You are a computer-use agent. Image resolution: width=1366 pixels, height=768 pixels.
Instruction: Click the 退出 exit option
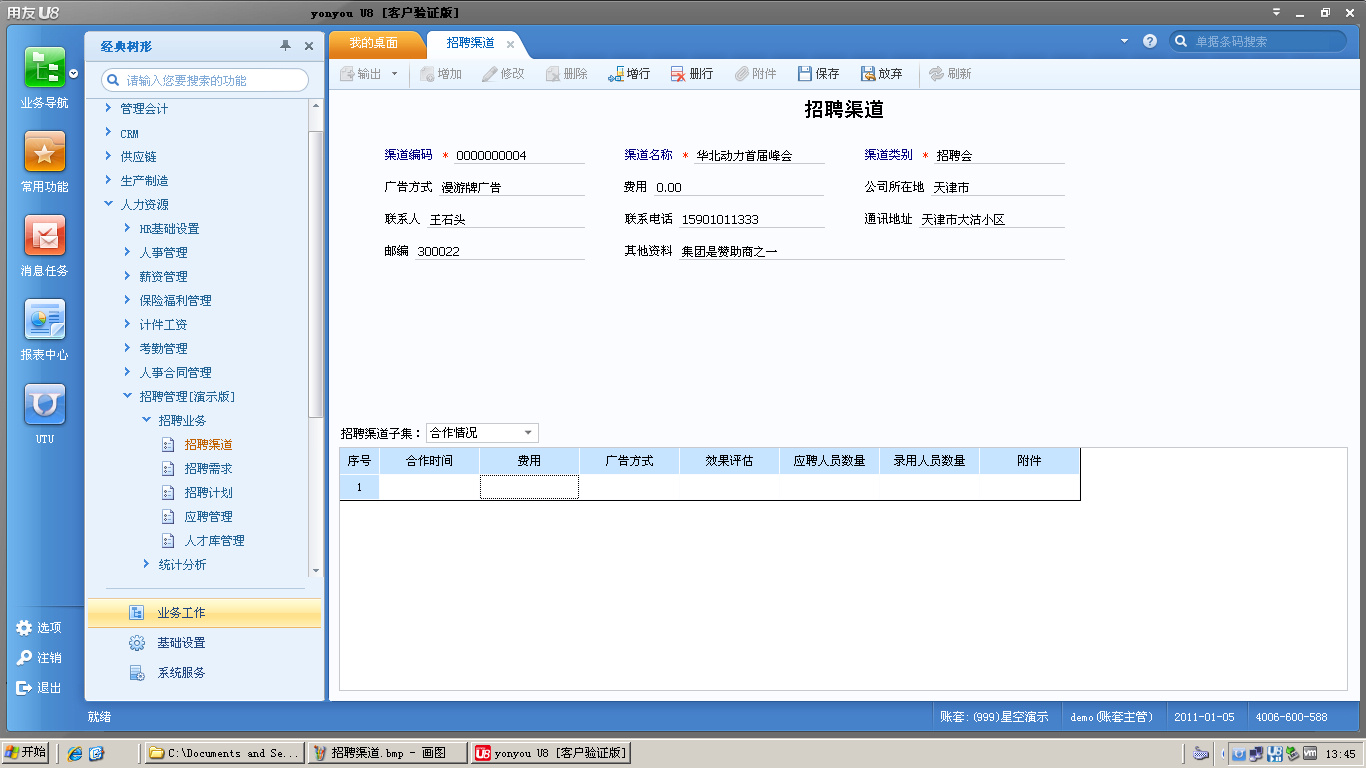38,688
